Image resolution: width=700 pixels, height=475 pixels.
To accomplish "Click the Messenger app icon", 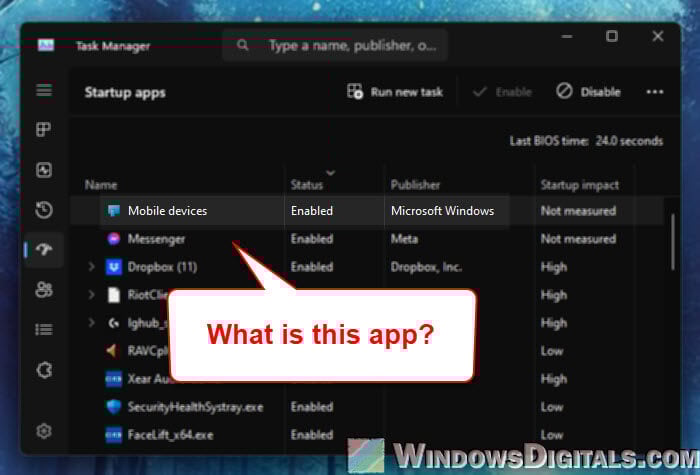I will 113,239.
